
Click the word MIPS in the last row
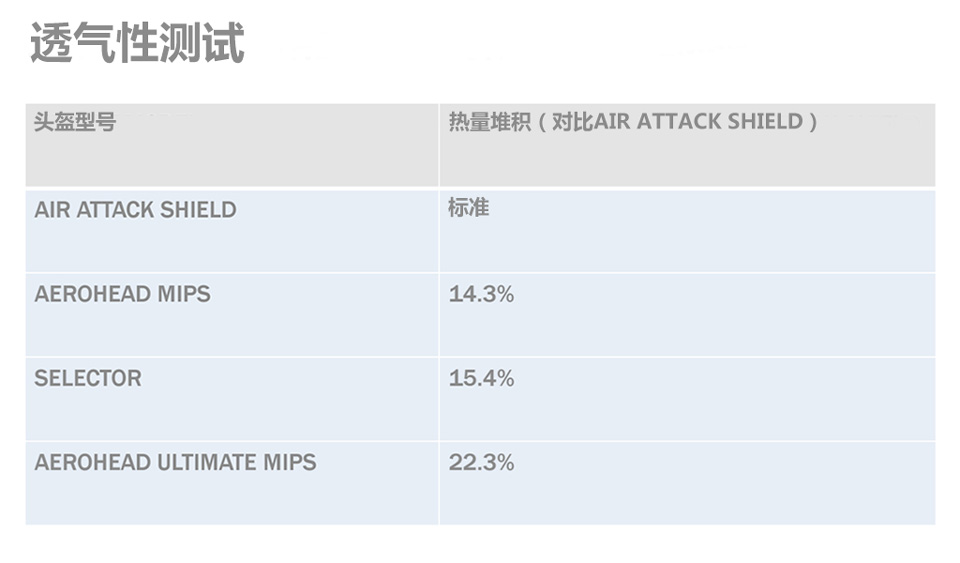coord(290,462)
